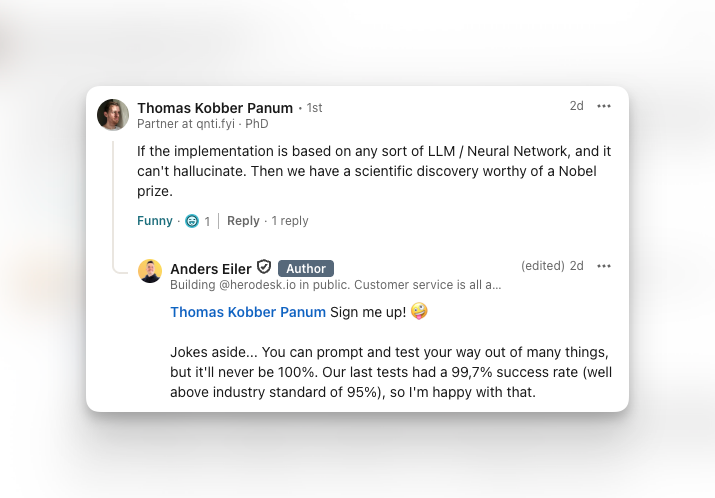Open Thomas Kobber Panum's profile photo
715x498 pixels.
113,115
